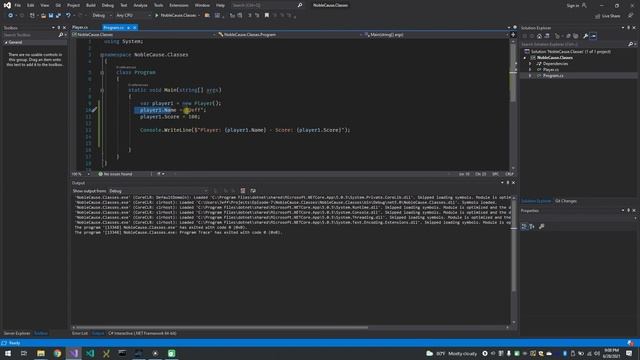This screenshot has height=360, width=640.
Task: Click the Solution Explorer home icon
Action: point(539,36)
